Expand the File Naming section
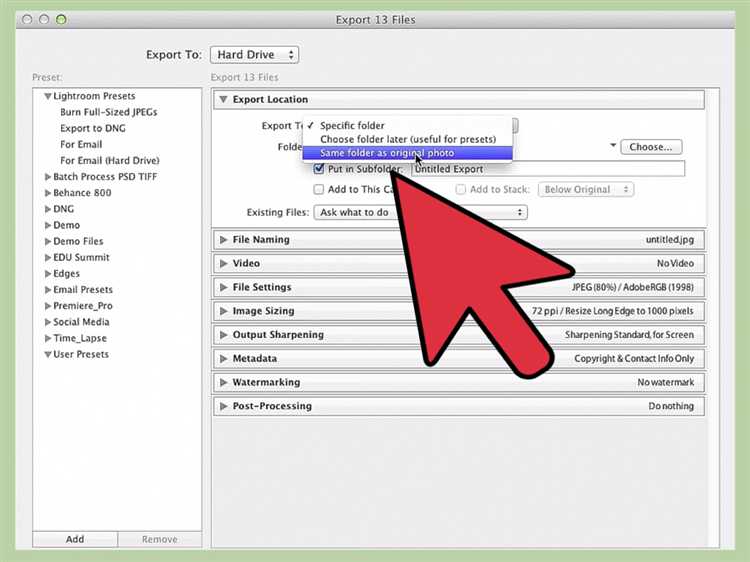Screen dimensions: 750x562 click(223, 240)
